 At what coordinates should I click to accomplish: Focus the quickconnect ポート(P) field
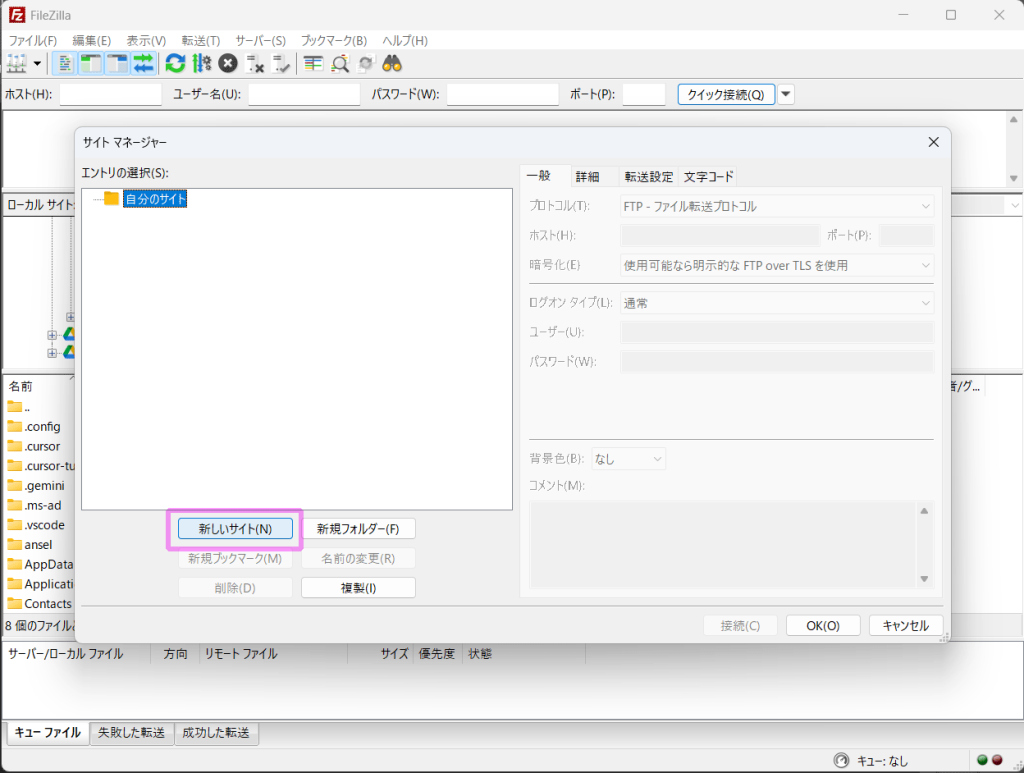pos(643,95)
